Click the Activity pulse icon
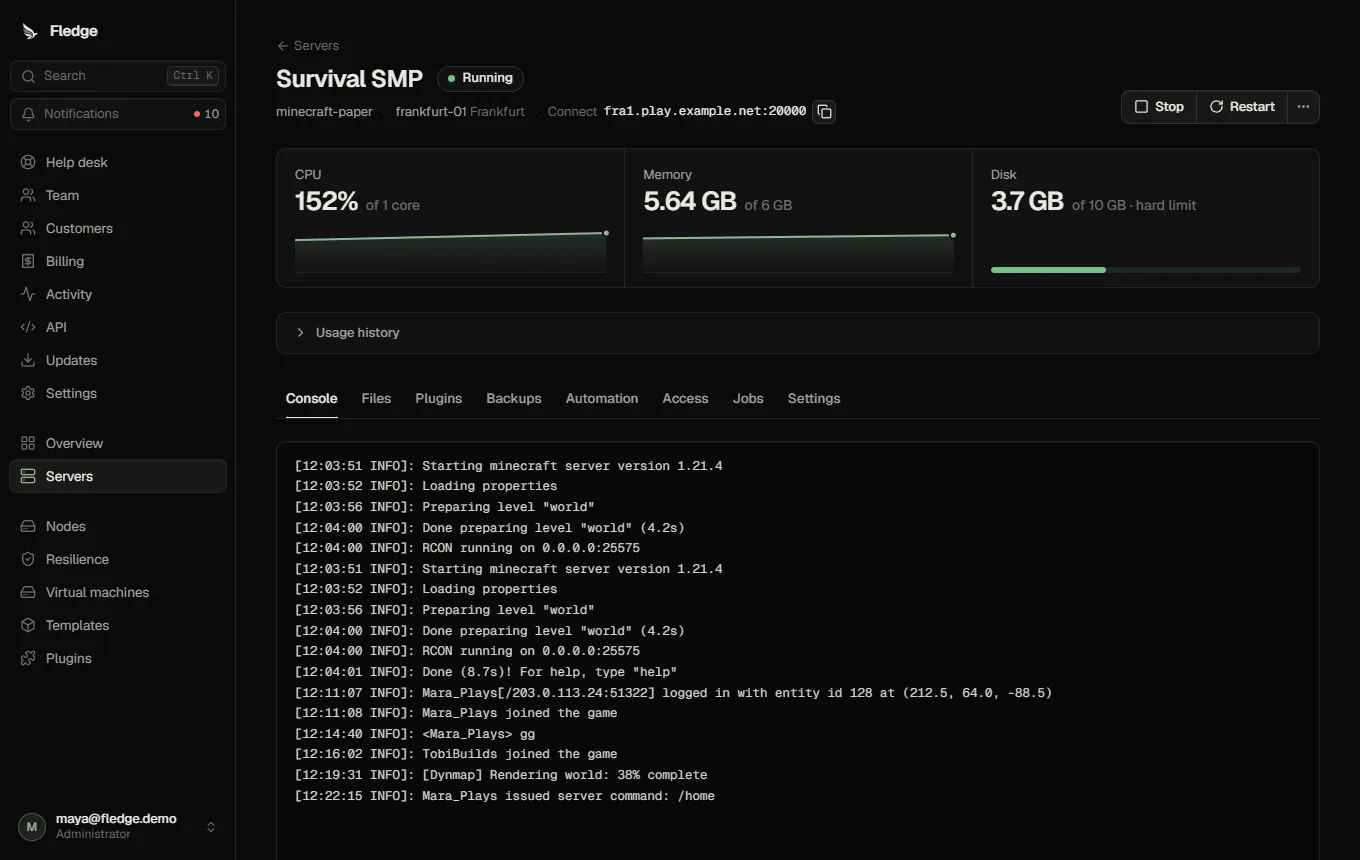Image resolution: width=1360 pixels, height=860 pixels. point(28,294)
